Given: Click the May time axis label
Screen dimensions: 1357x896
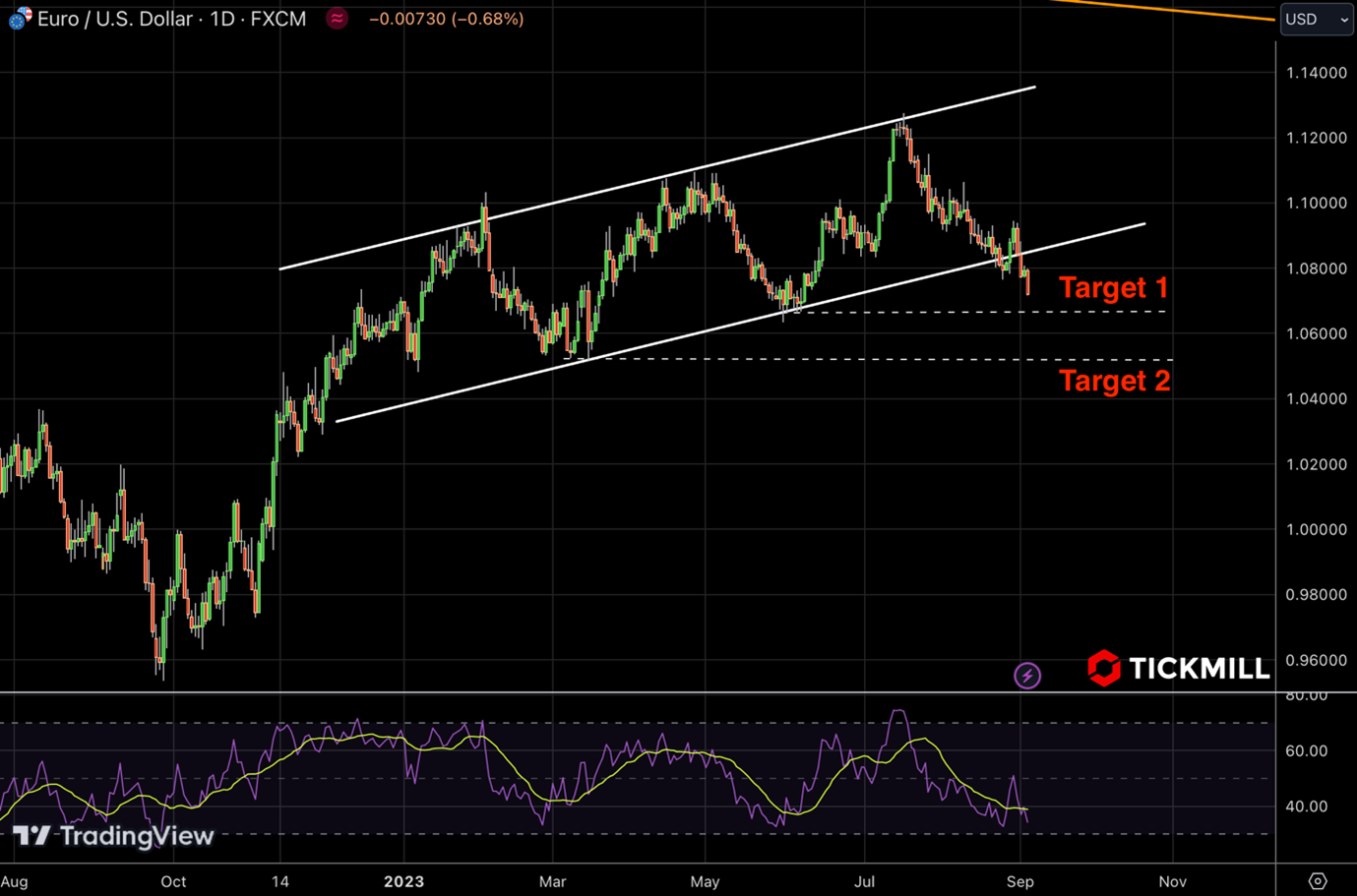Looking at the screenshot, I should coord(705,881).
